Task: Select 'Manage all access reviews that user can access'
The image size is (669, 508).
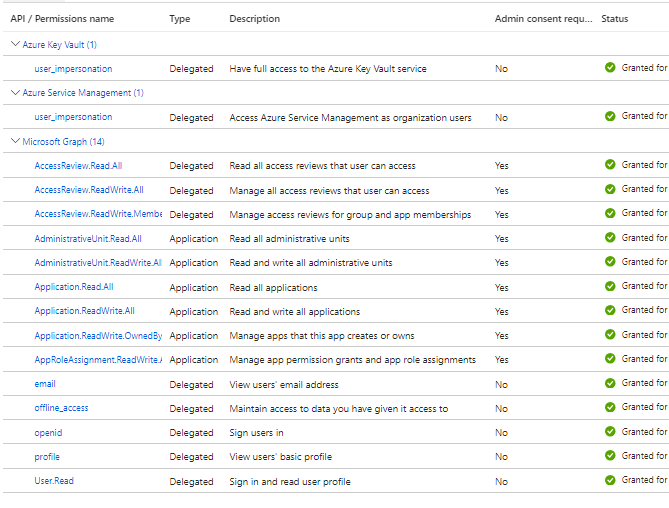Action: click(329, 191)
